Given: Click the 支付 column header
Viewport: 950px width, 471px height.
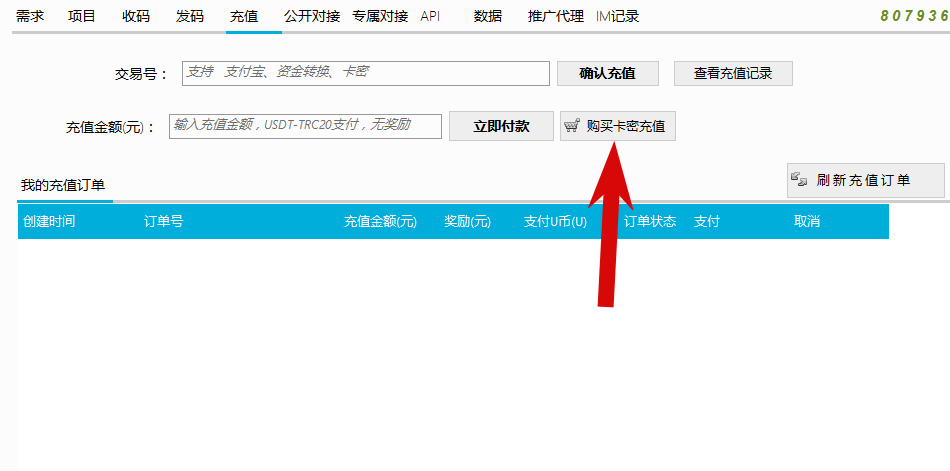Looking at the screenshot, I should pyautogui.click(x=706, y=221).
